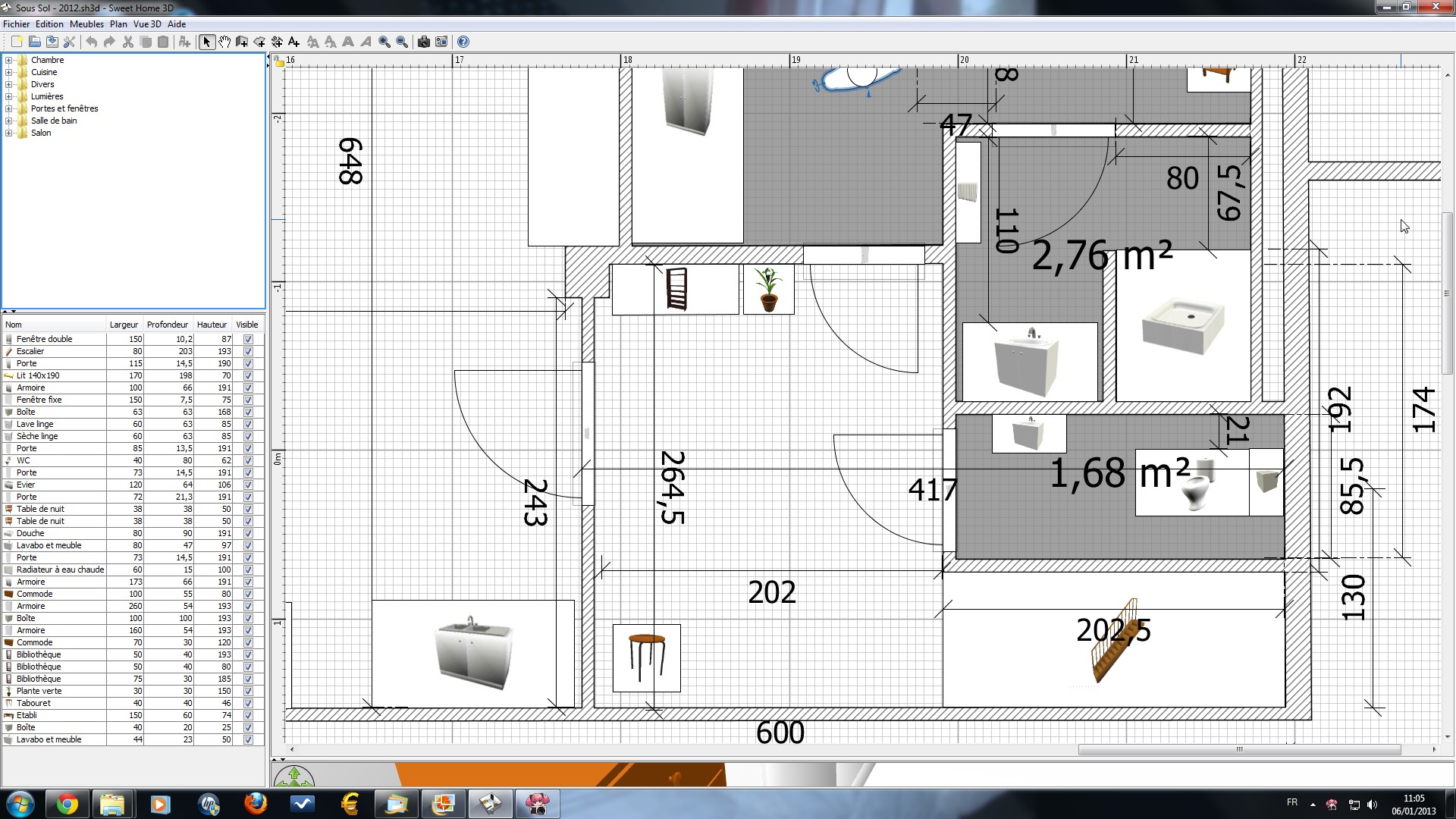Click the Create photo camera icon

tap(423, 42)
